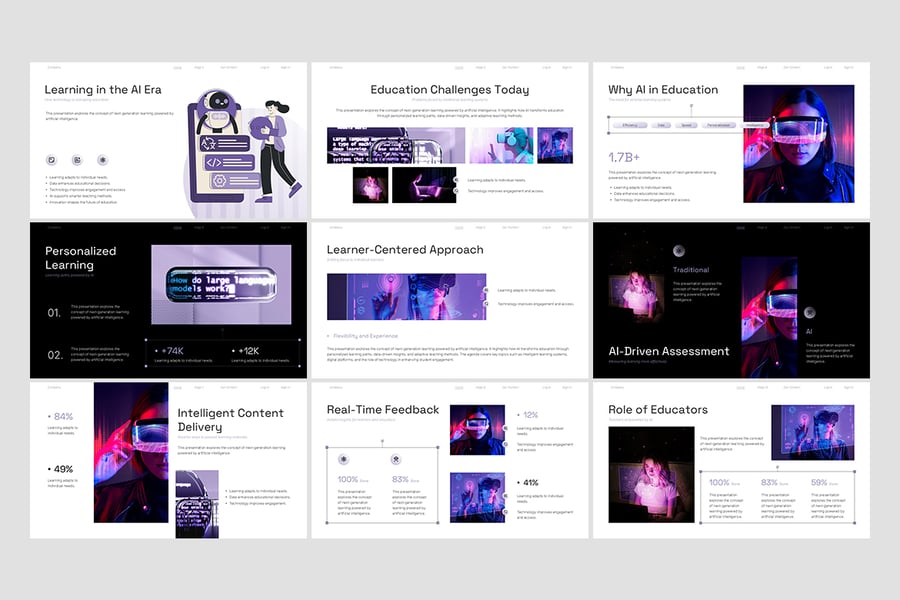This screenshot has width=900, height=600.
Task: Click the icon above 83% on Real-Time Feedback slide
Action: (397, 459)
